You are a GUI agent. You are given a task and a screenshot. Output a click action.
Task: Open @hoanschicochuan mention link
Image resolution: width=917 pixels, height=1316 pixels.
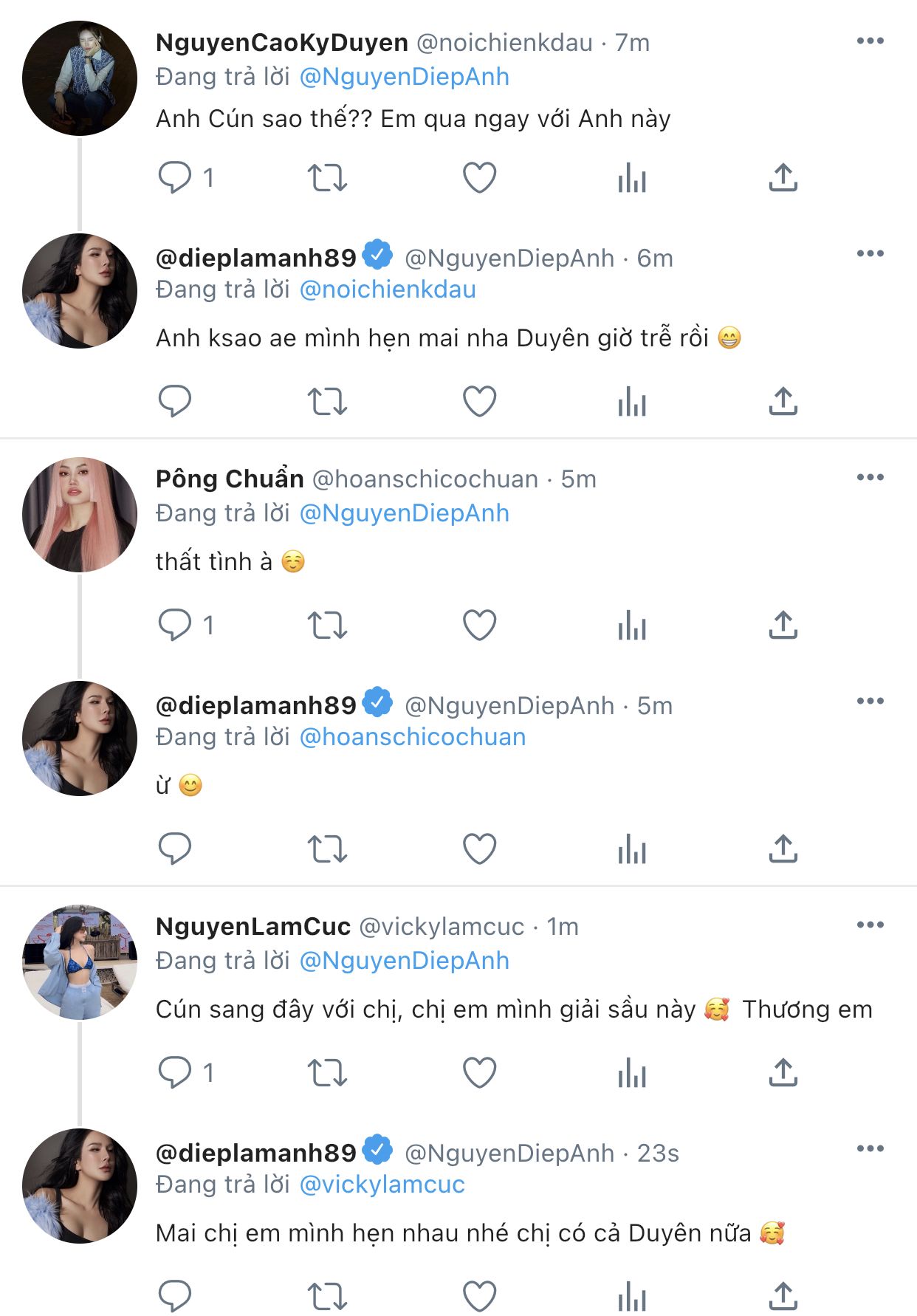(x=412, y=737)
